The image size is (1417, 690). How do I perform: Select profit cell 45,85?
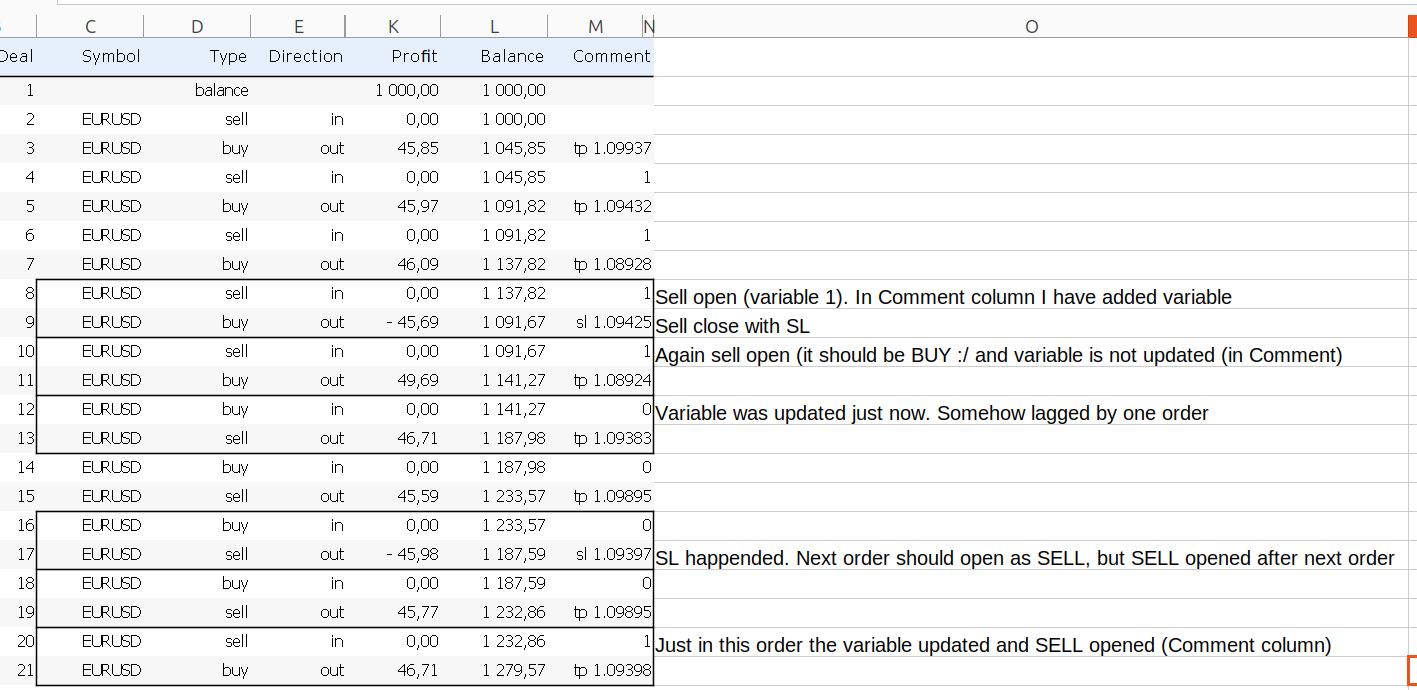click(418, 148)
